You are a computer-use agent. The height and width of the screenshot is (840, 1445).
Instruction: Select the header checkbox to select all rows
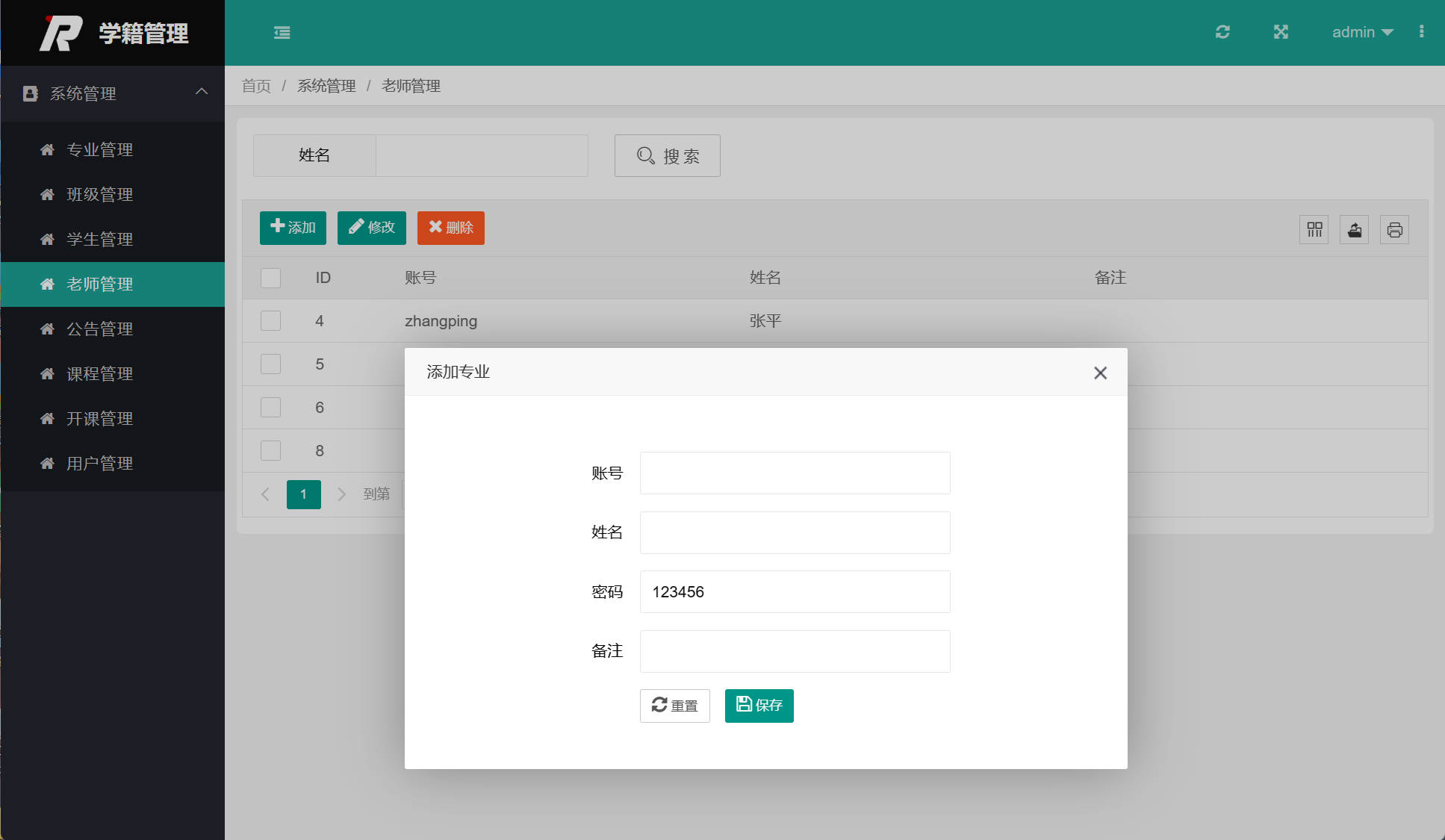pyautogui.click(x=270, y=277)
